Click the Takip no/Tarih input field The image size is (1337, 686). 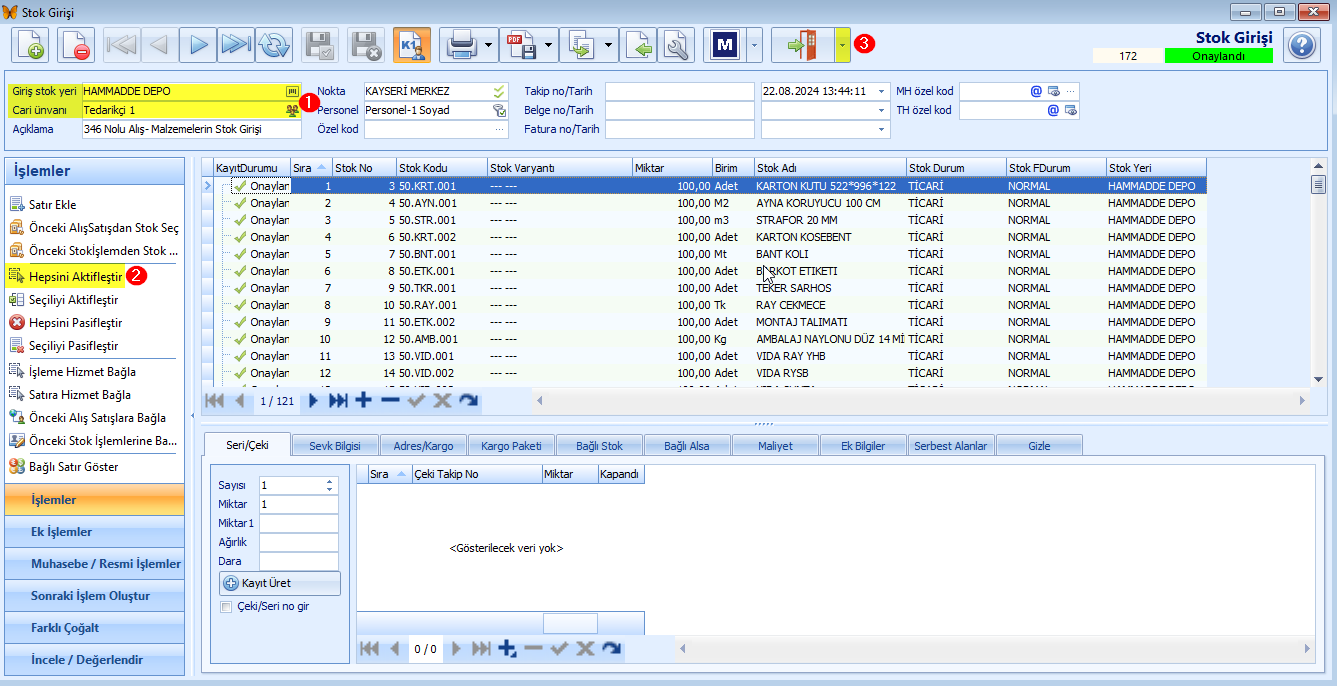pyautogui.click(x=680, y=91)
